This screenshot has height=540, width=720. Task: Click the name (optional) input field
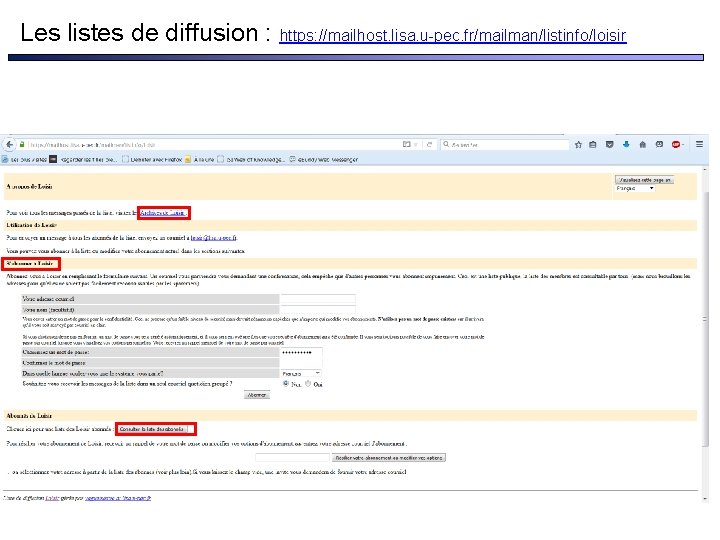318,309
